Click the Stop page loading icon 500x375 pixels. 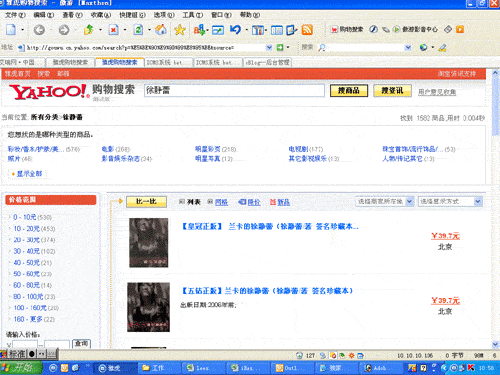click(113, 30)
